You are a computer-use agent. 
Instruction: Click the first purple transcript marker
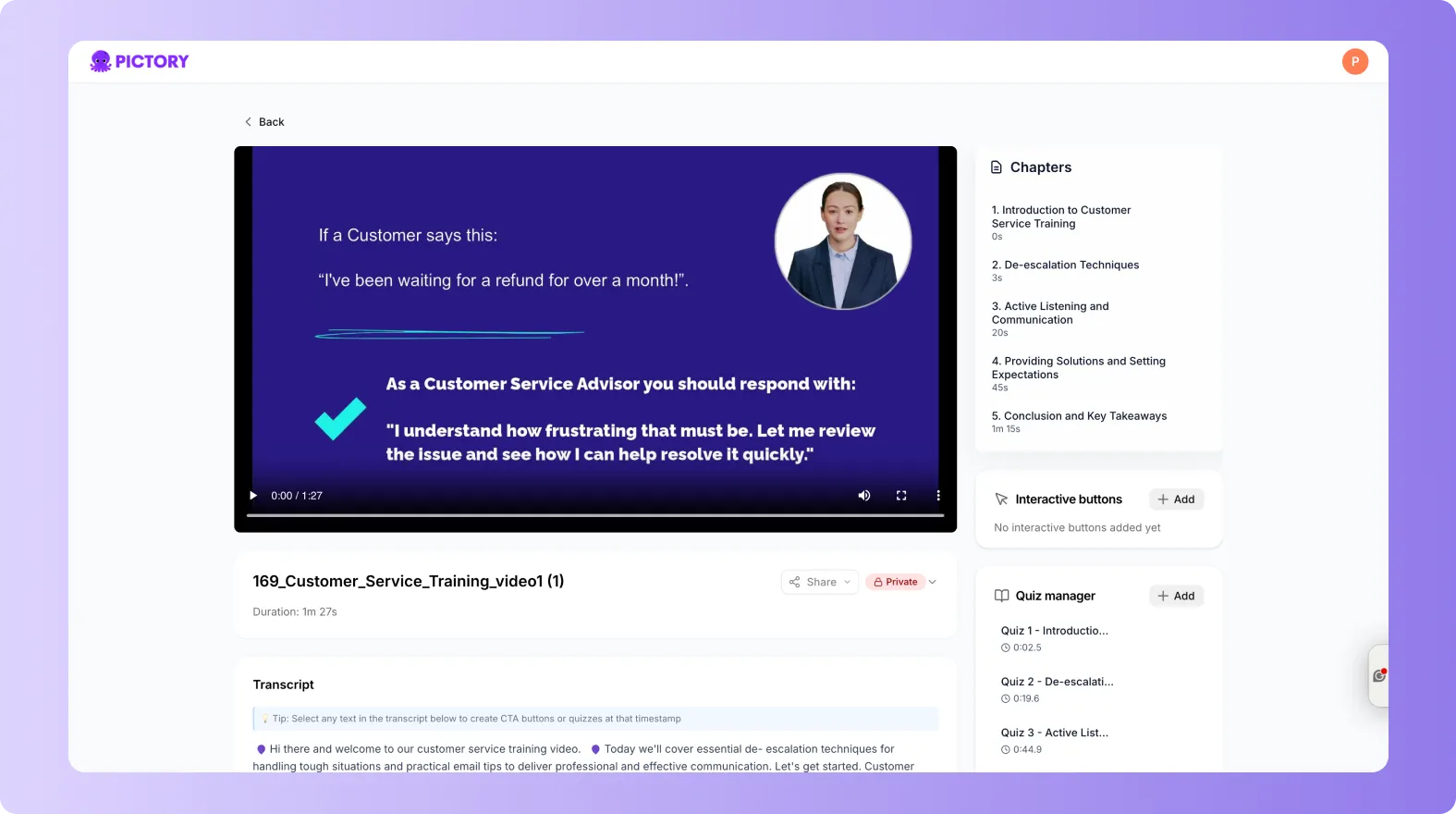pos(261,749)
